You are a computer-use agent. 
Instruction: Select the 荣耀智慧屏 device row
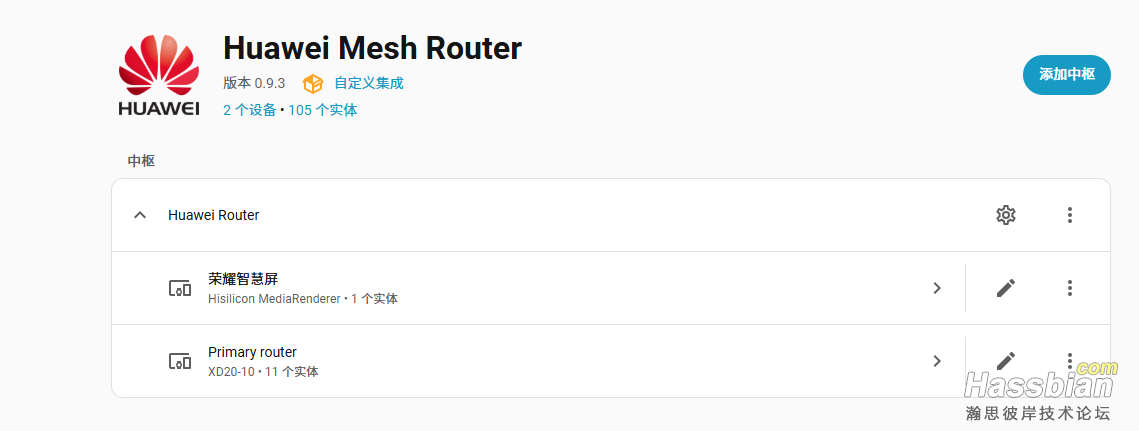coord(538,288)
